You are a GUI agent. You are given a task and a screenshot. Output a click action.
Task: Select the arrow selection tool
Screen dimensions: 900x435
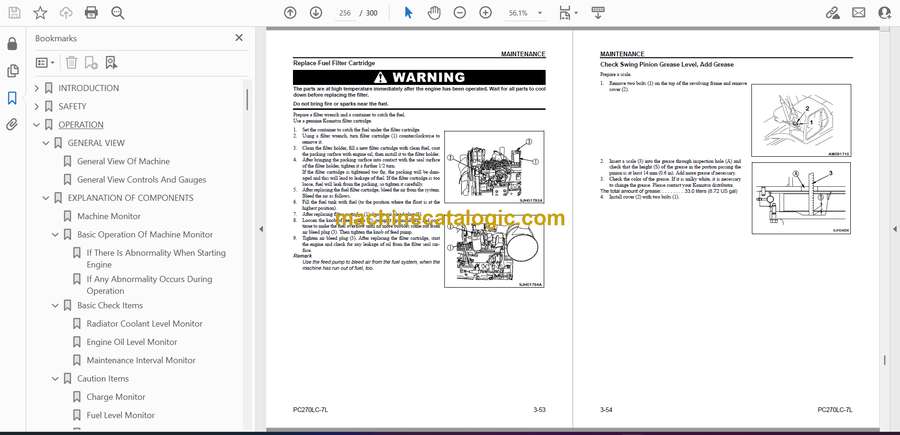(409, 13)
